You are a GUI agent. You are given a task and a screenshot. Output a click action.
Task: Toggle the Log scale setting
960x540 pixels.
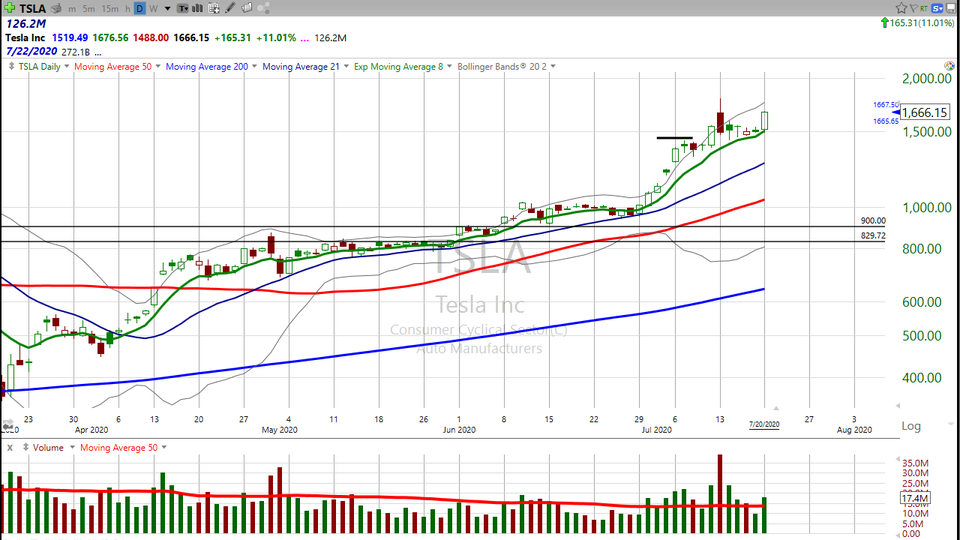(x=911, y=426)
